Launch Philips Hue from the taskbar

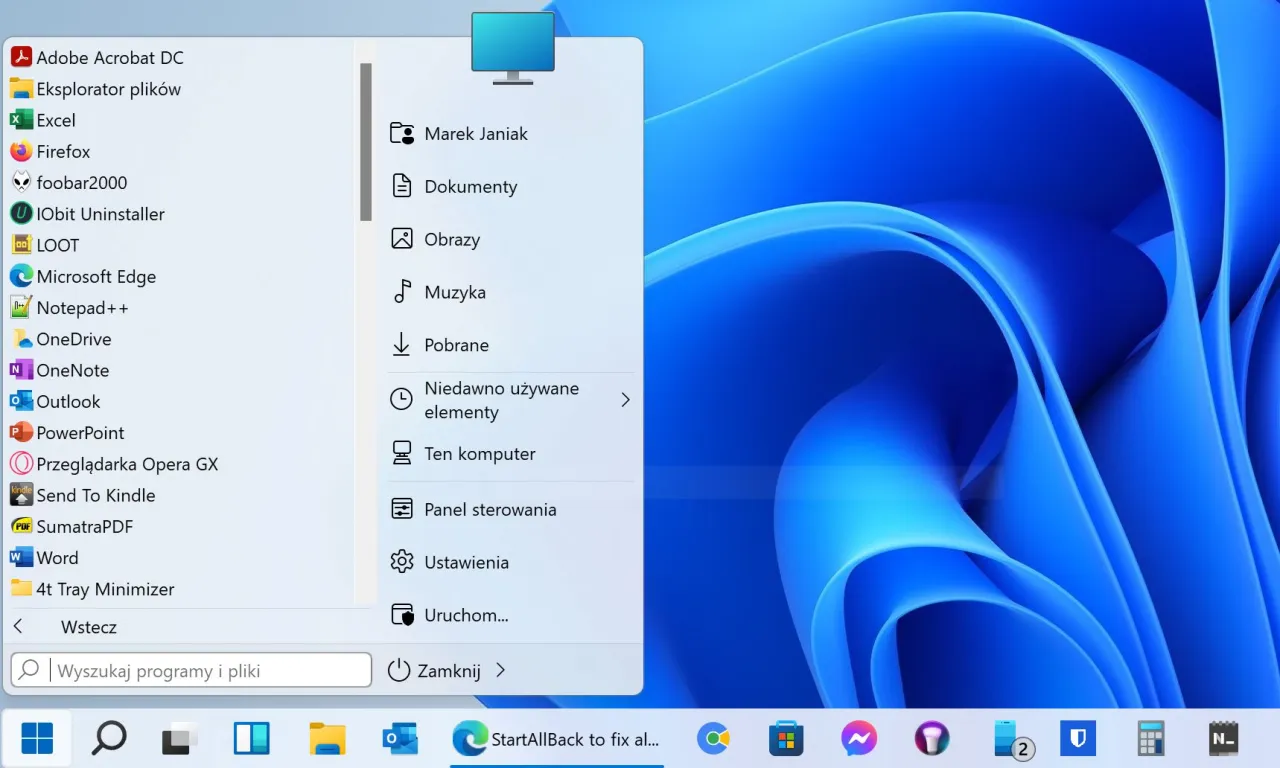click(931, 738)
